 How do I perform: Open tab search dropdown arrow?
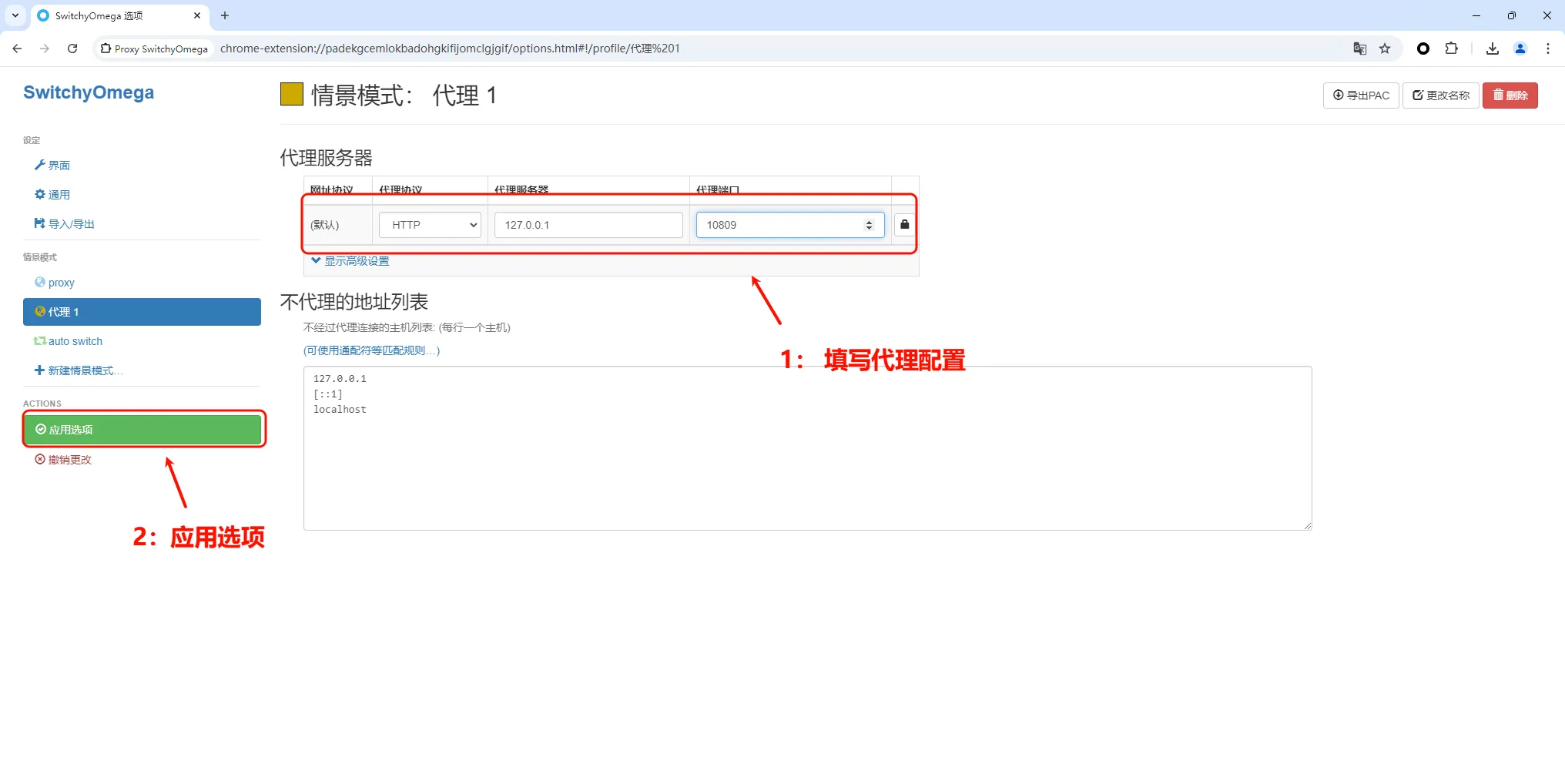[15, 15]
